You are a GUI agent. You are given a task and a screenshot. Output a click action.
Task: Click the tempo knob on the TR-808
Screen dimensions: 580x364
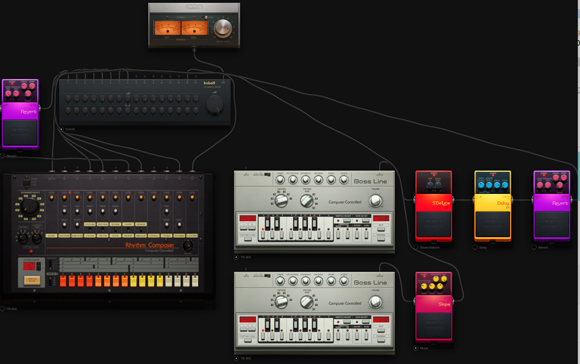point(23,237)
